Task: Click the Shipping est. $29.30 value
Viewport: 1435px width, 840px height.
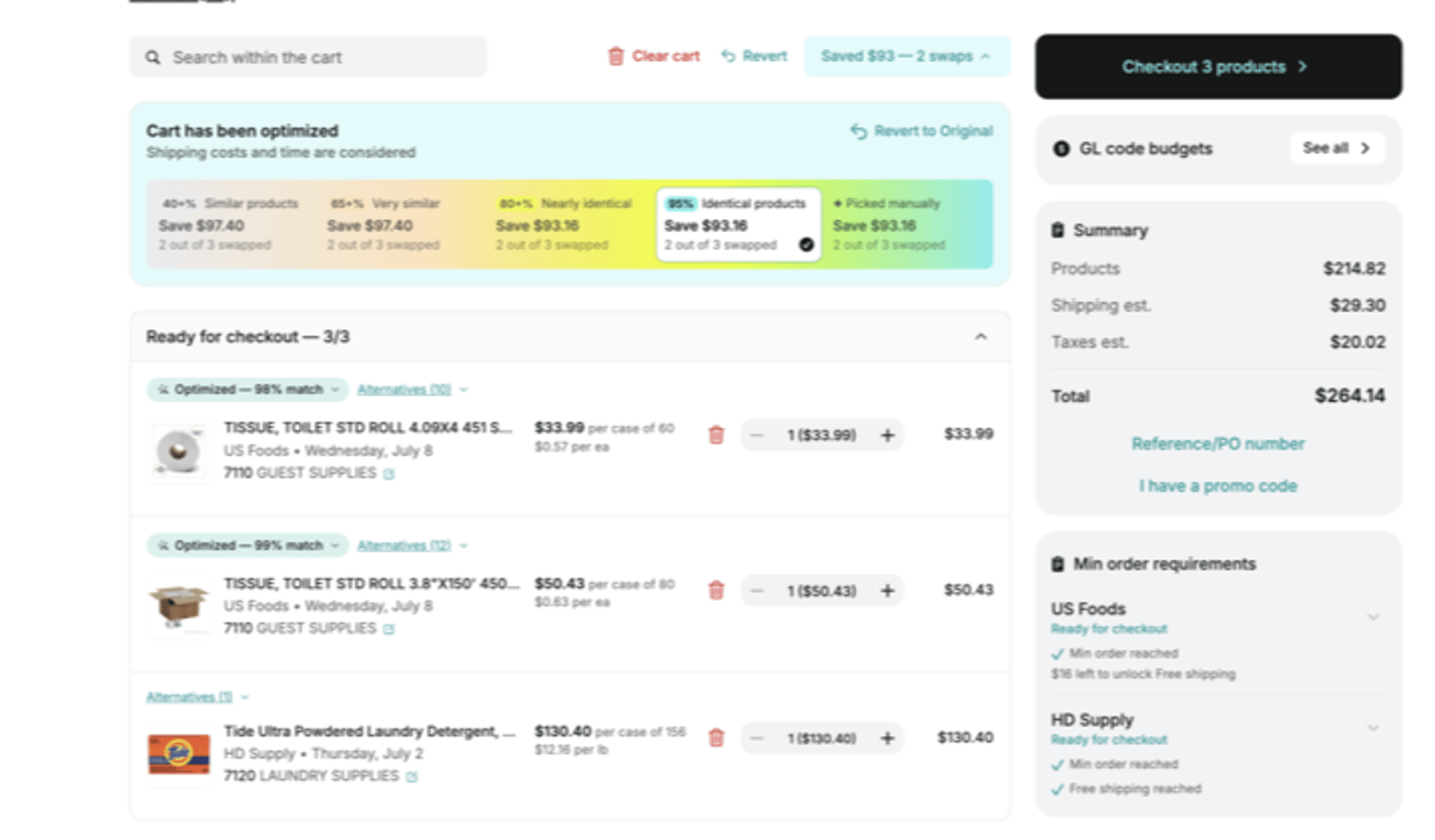Action: coord(1357,306)
